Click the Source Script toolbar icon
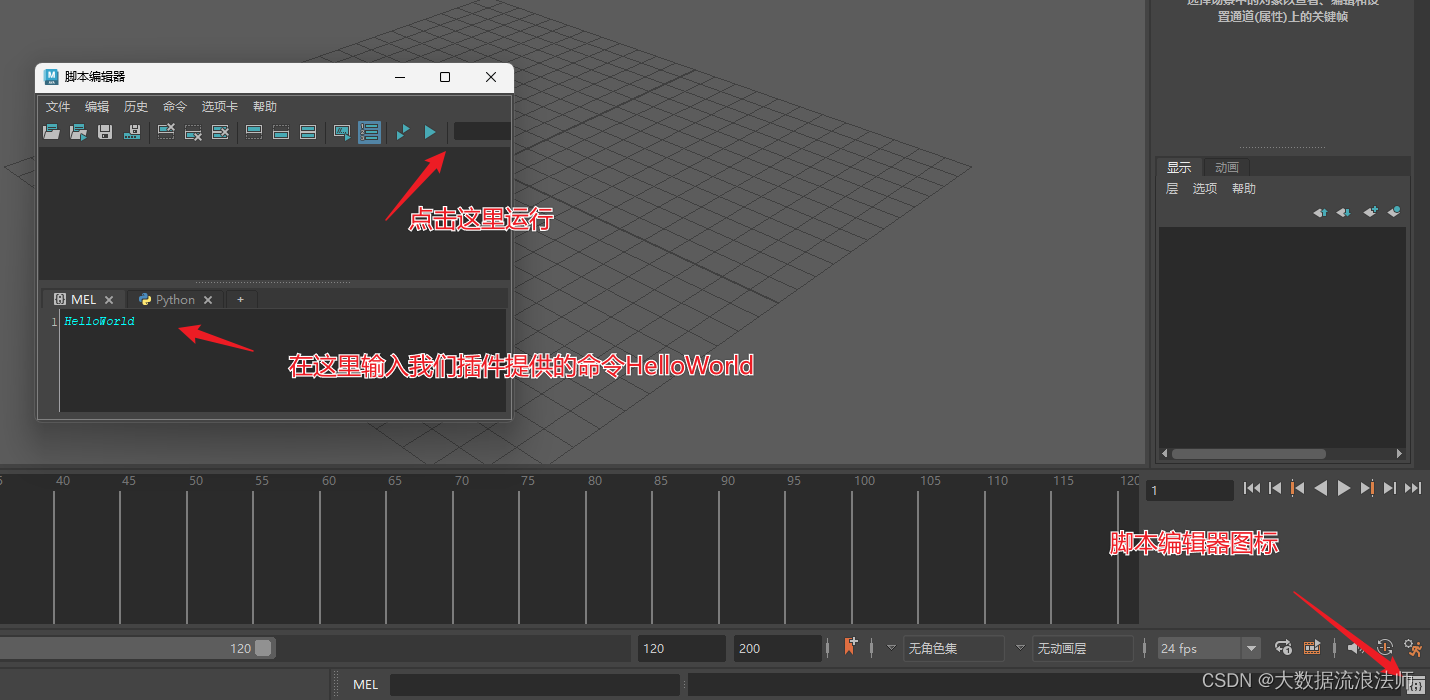The width and height of the screenshot is (1430, 700). click(78, 132)
